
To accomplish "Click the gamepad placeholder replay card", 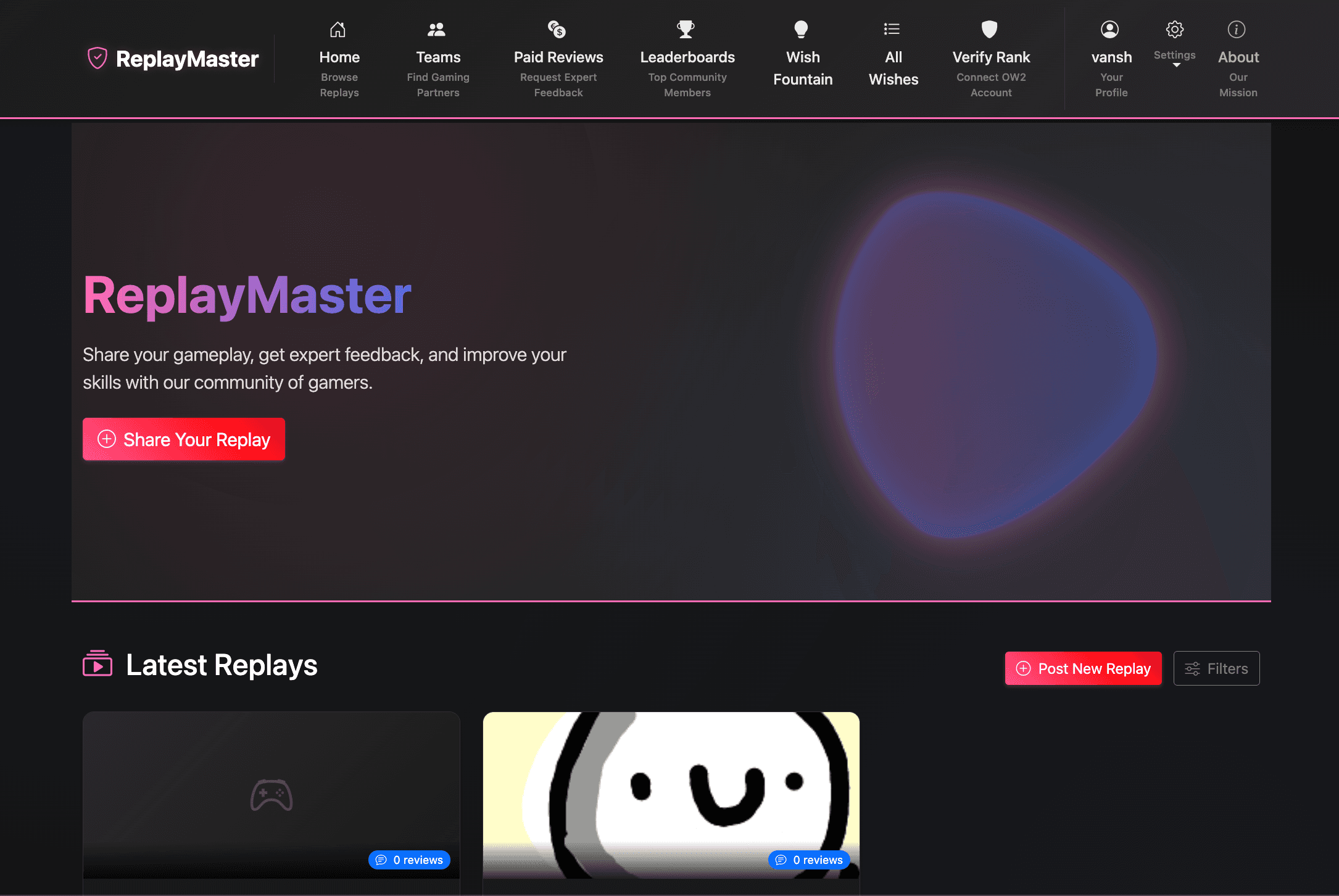I will [x=272, y=796].
